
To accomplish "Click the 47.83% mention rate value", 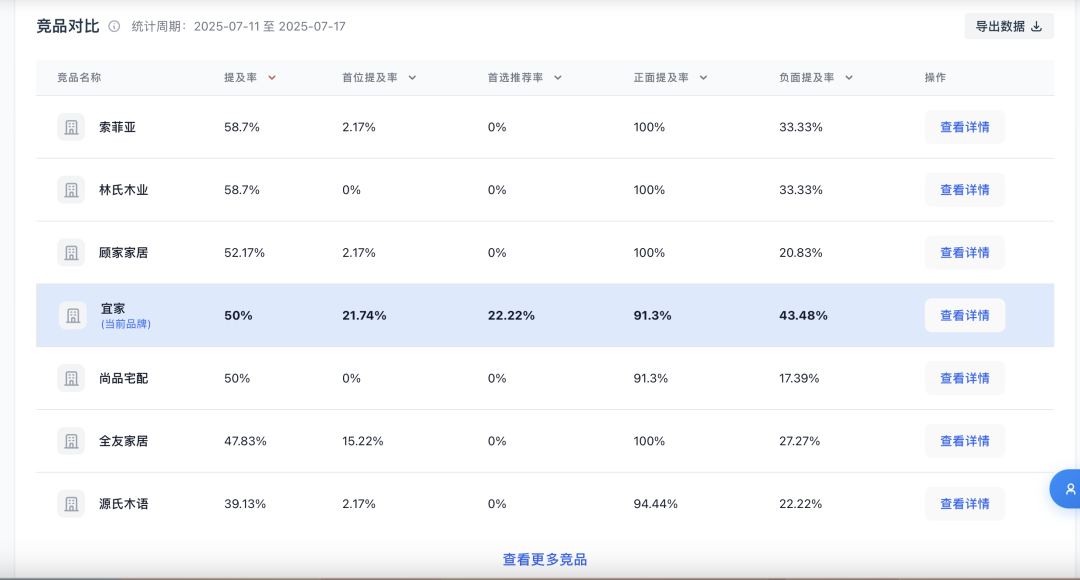I will [x=245, y=441].
